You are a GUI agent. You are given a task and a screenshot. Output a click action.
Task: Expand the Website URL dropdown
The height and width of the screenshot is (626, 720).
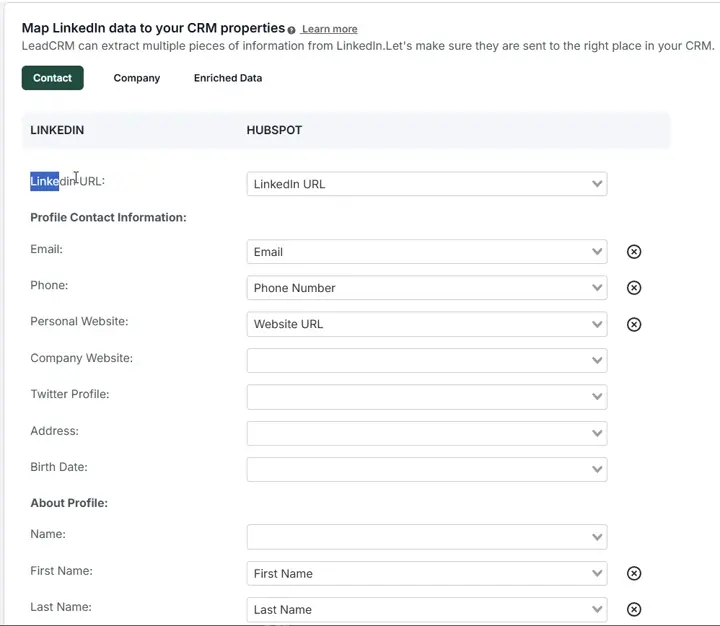(x=427, y=324)
